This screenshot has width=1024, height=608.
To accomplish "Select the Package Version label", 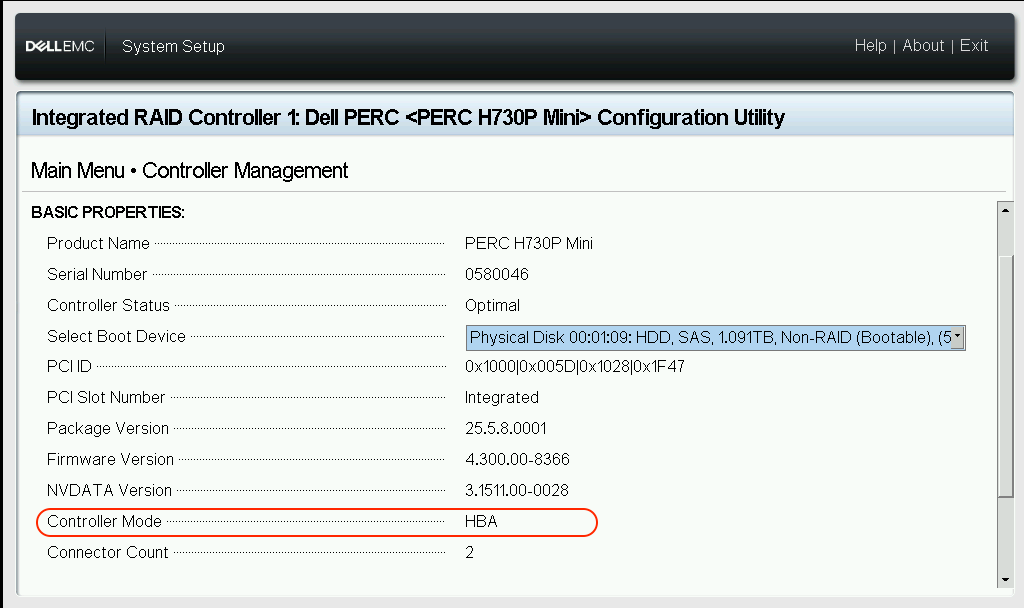I will point(108,428).
